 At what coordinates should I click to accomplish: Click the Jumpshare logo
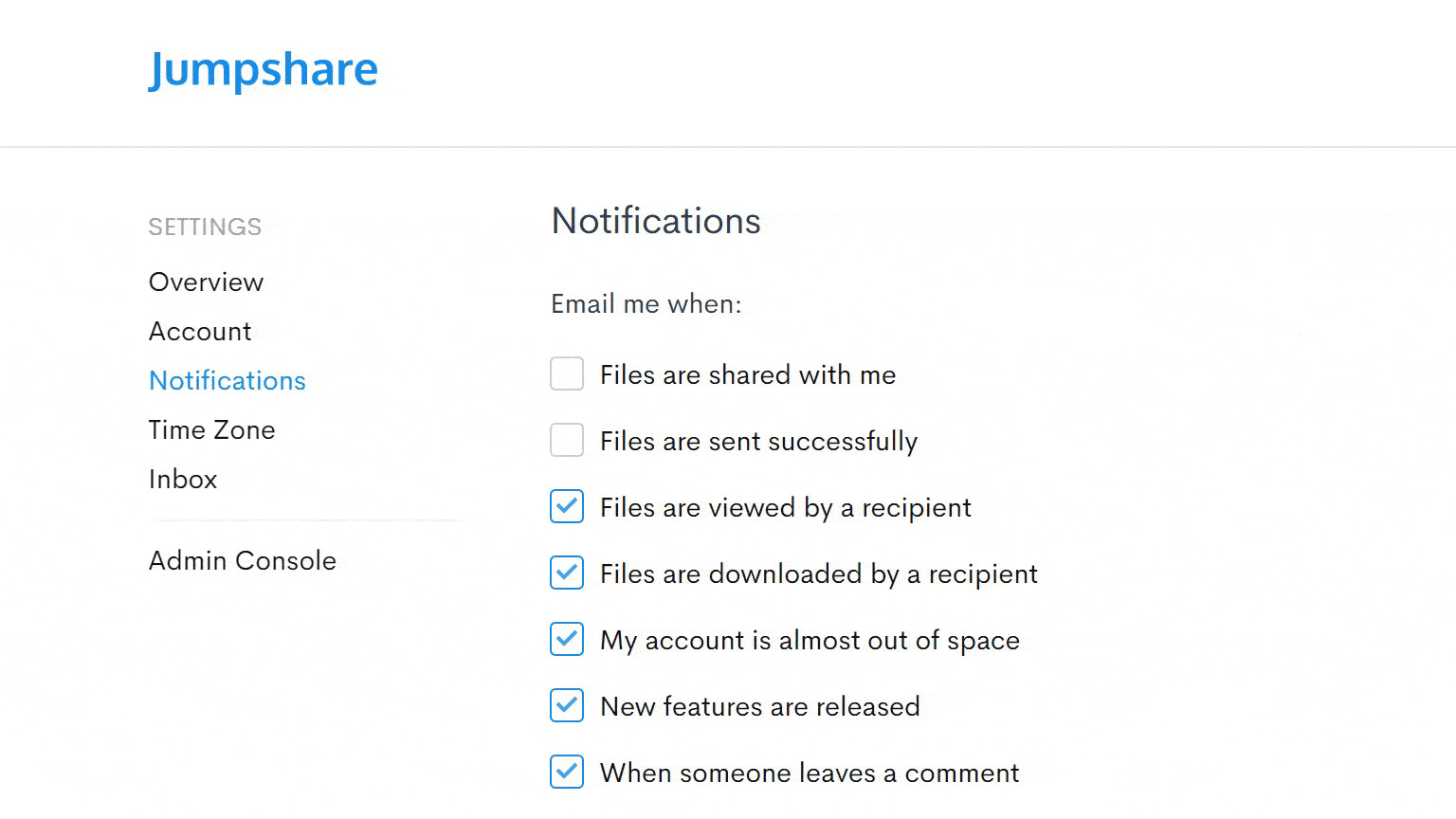click(263, 69)
